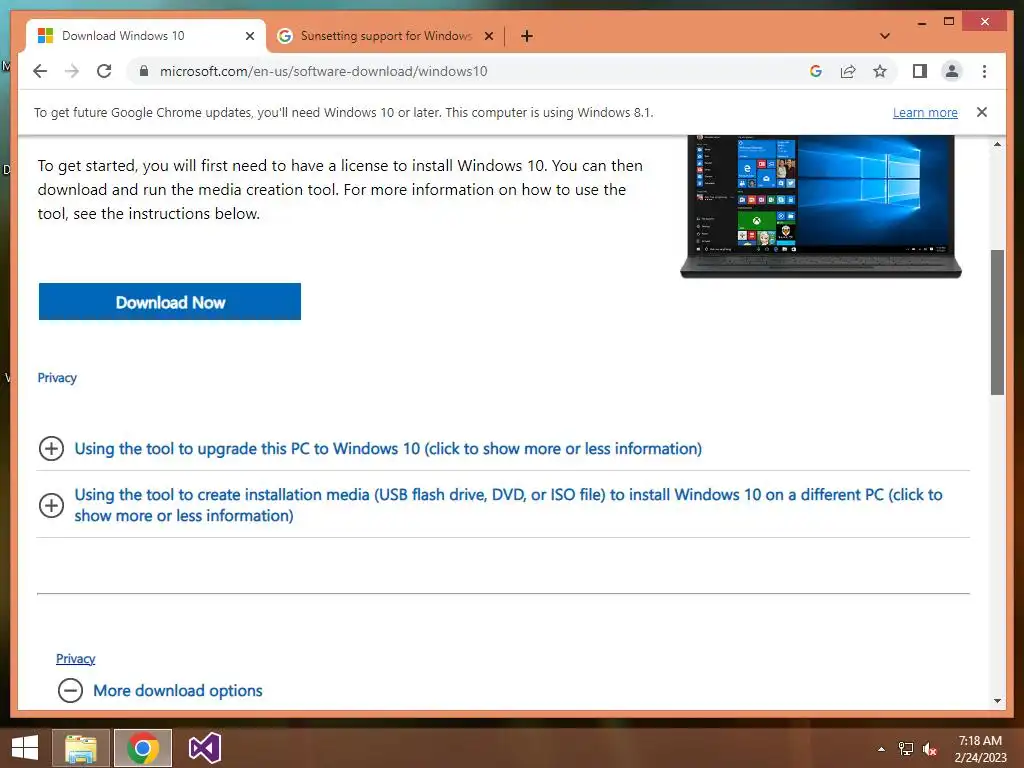Open the taskbar clock showing 7:18 AM
Viewport: 1024px width, 768px height.
pyautogui.click(x=980, y=749)
